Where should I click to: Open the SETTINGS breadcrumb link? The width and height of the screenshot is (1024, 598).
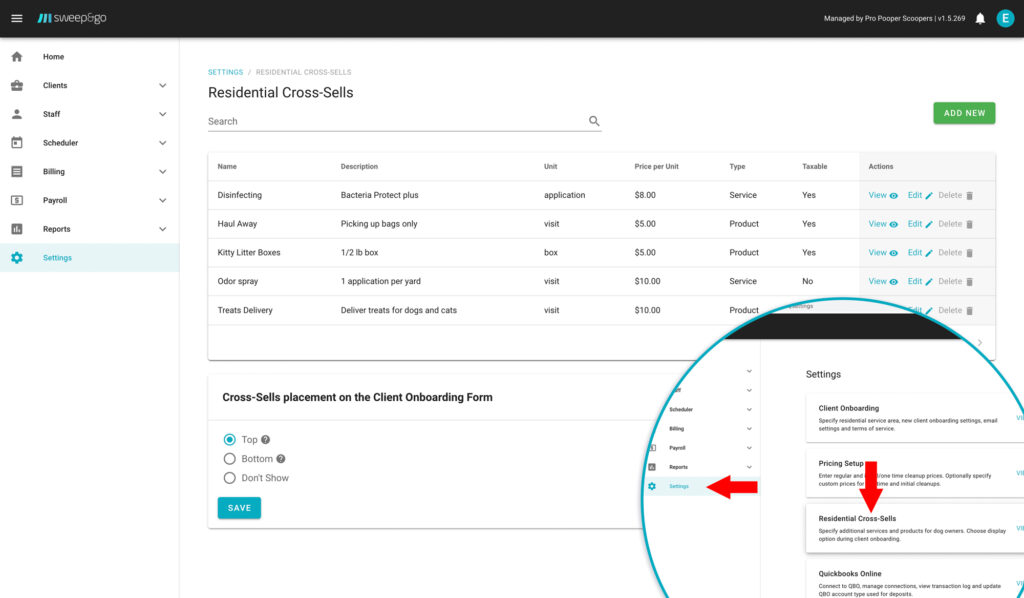point(225,72)
